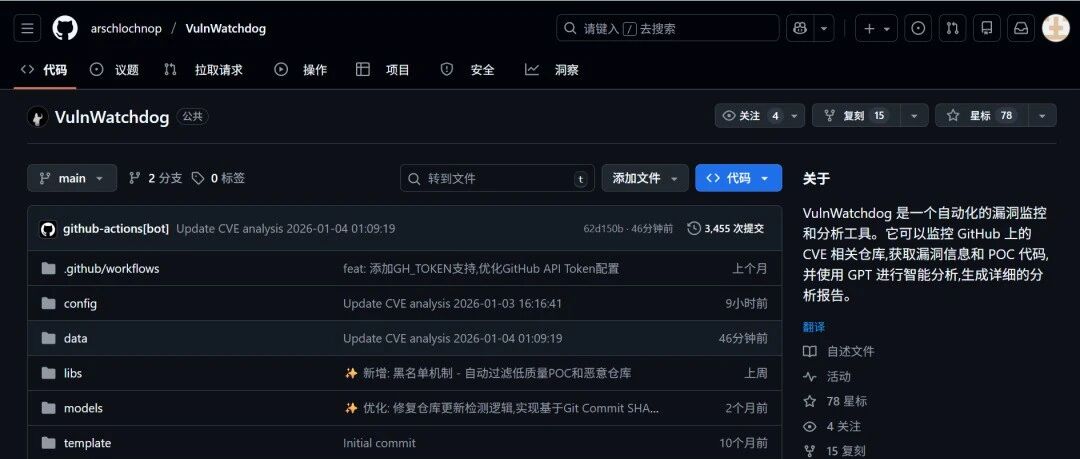Expand the 复刻 fork dropdown arrow
This screenshot has width=1080, height=459.
click(x=914, y=116)
